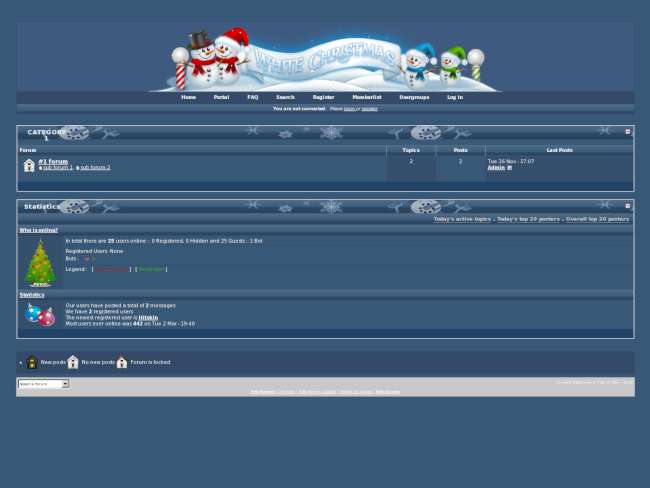Click the Forum is locked legend icon
The image size is (650, 488).
[x=122, y=362]
